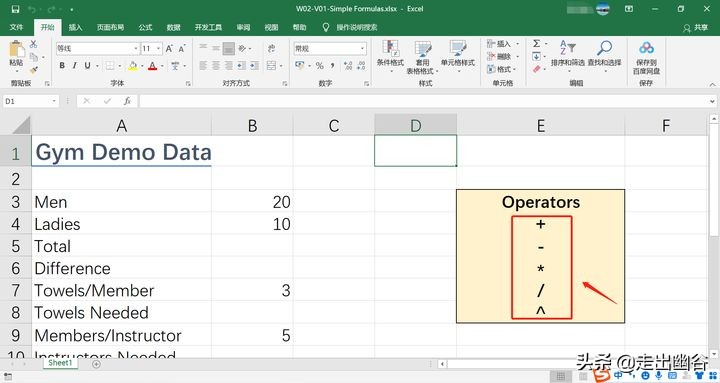Add a new sheet with plus button
Screen dimensions: 720x383
[x=96, y=364]
